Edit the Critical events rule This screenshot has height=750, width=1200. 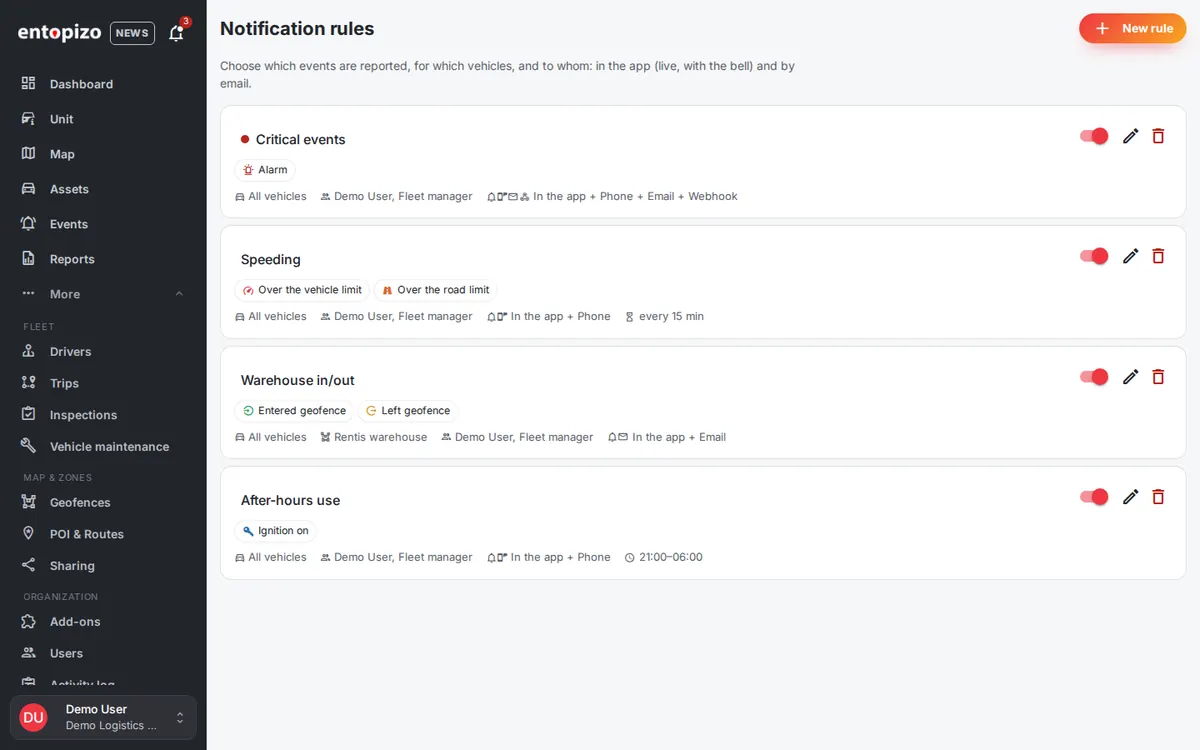1130,136
